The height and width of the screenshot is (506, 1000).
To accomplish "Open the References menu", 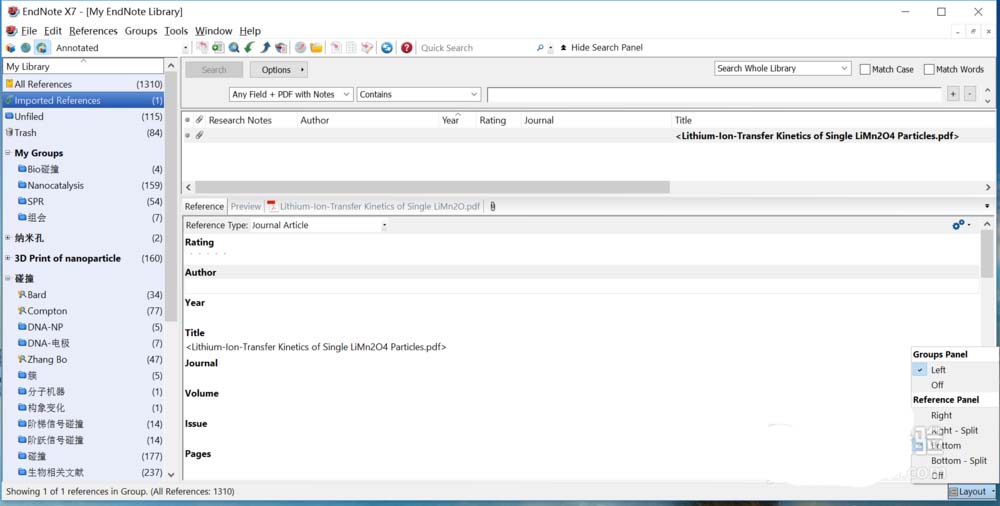I will [x=93, y=31].
